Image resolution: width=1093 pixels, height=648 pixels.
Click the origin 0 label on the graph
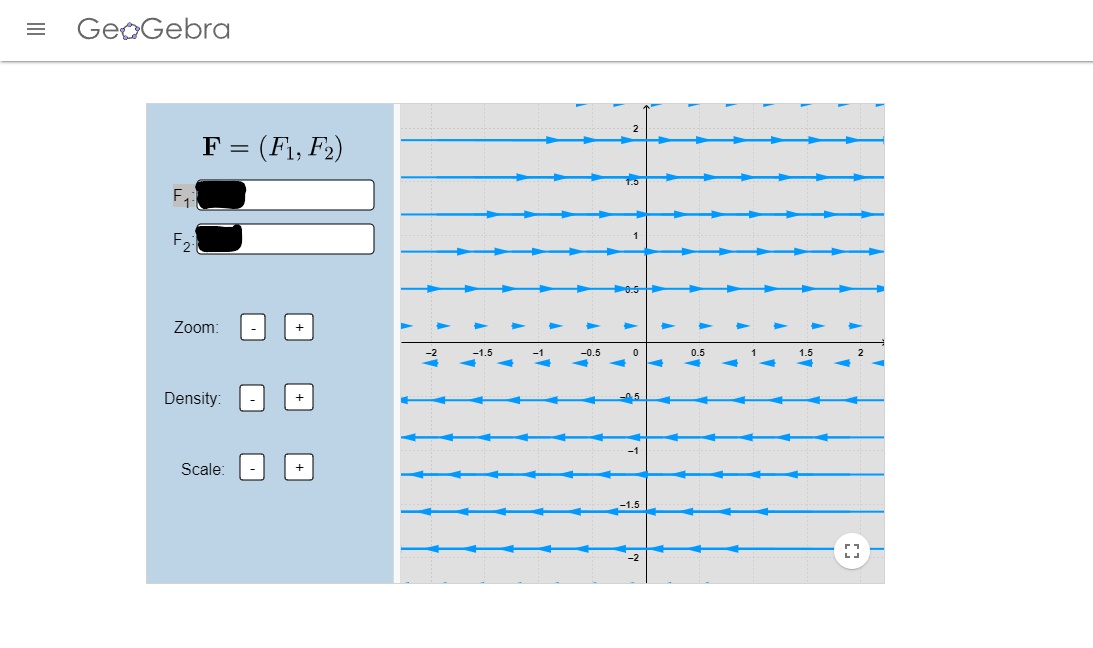tap(635, 353)
